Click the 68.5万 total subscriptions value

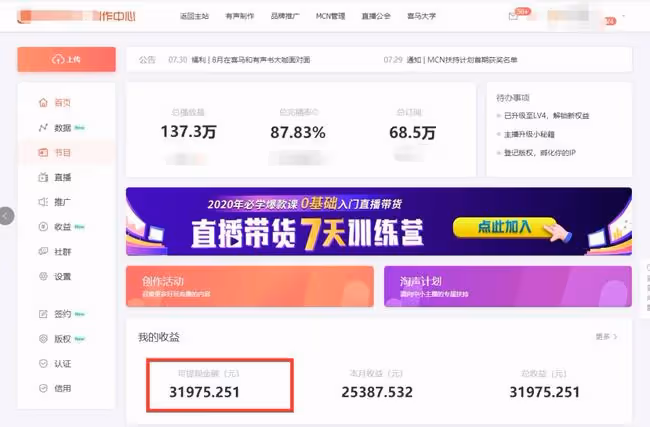pos(412,133)
